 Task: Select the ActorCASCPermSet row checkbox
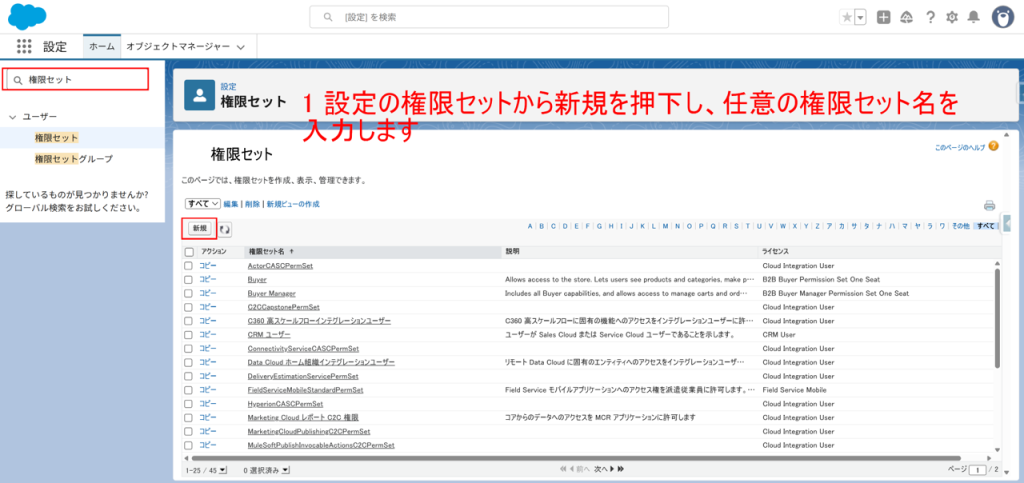[x=188, y=266]
